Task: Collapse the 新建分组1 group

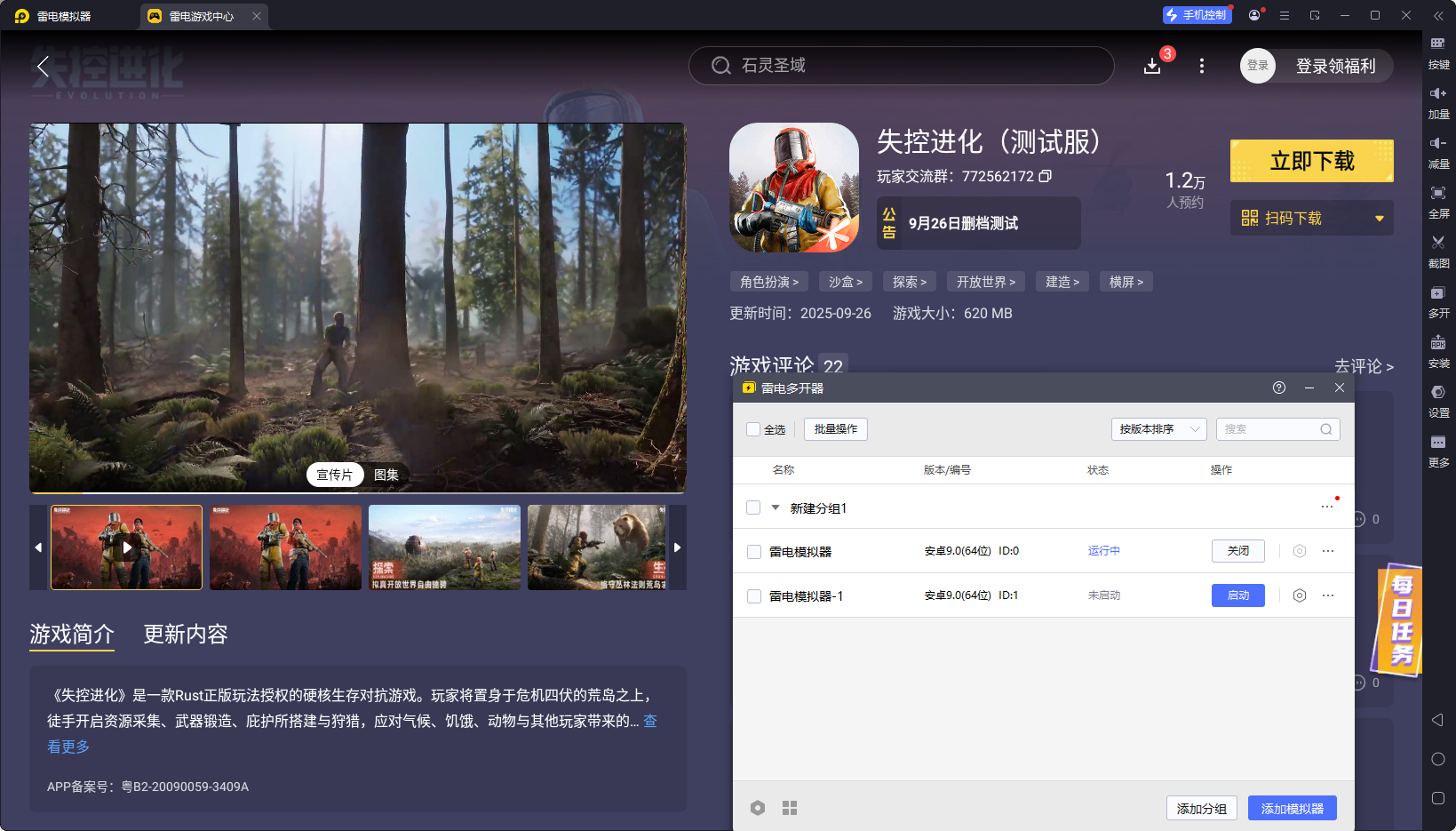Action: click(776, 507)
